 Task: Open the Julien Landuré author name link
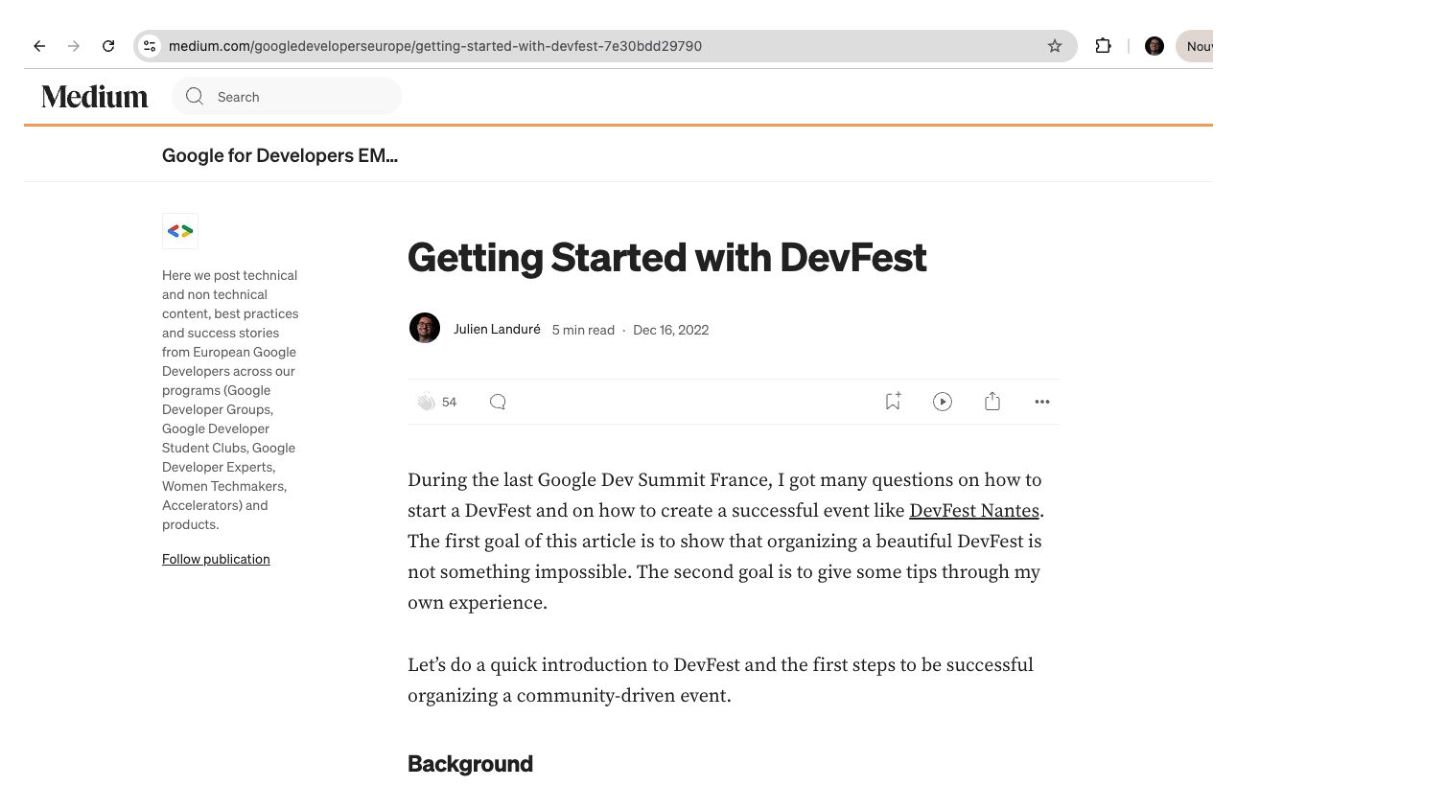point(497,329)
